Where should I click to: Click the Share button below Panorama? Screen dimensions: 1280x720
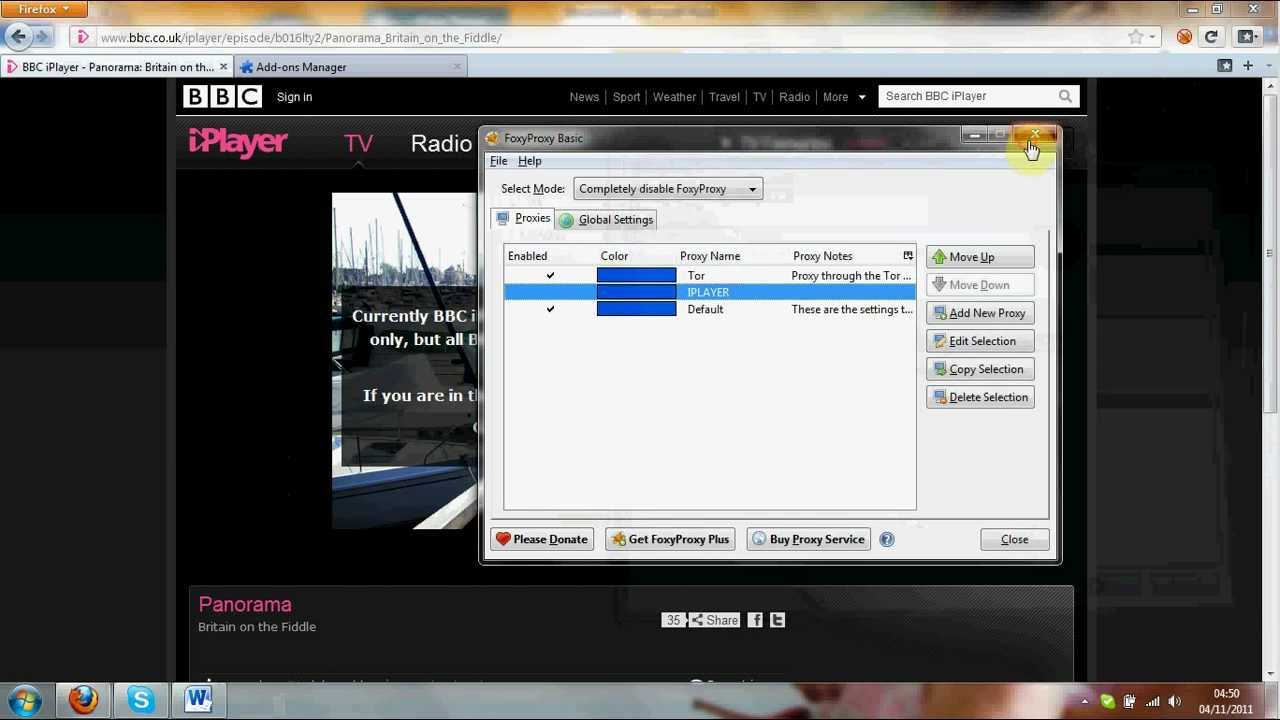(715, 620)
